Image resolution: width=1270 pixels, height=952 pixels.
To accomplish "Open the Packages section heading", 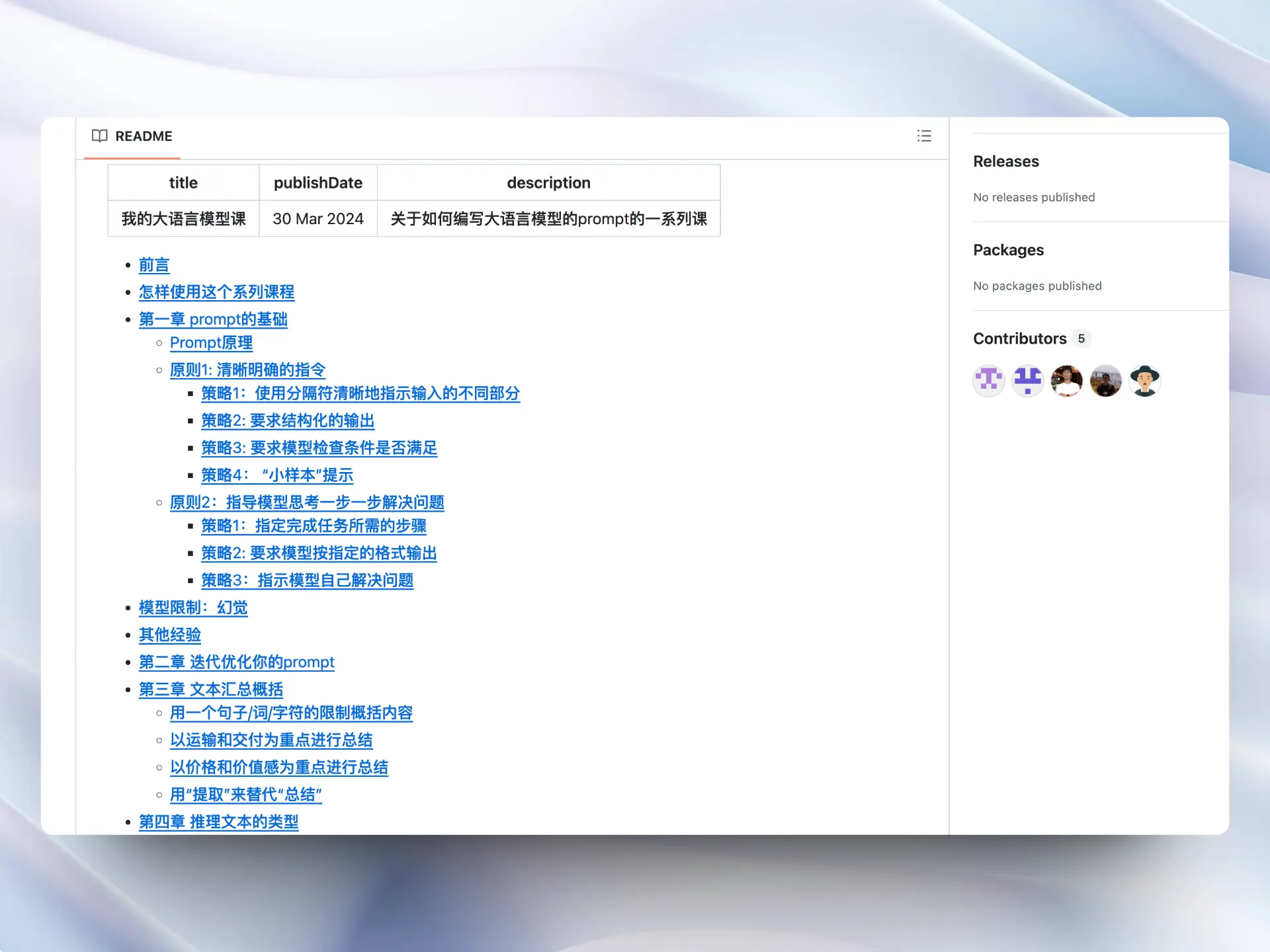I will click(x=1008, y=250).
